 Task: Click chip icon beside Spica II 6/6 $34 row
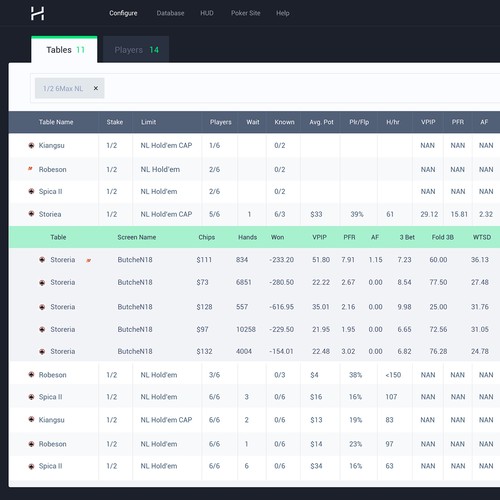point(31,466)
